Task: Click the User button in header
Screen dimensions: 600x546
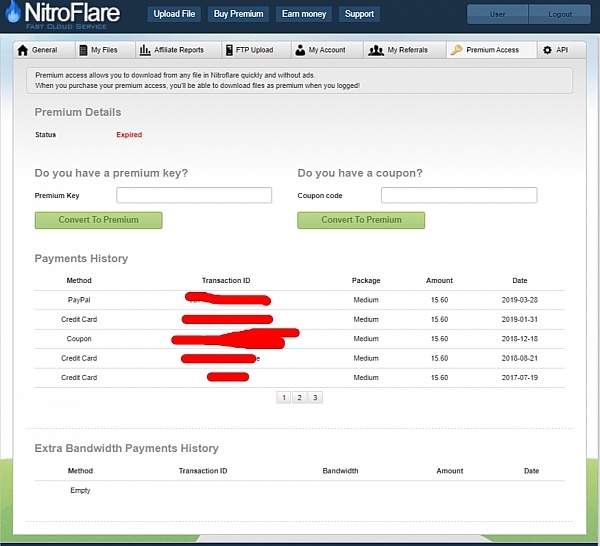Action: click(x=497, y=14)
